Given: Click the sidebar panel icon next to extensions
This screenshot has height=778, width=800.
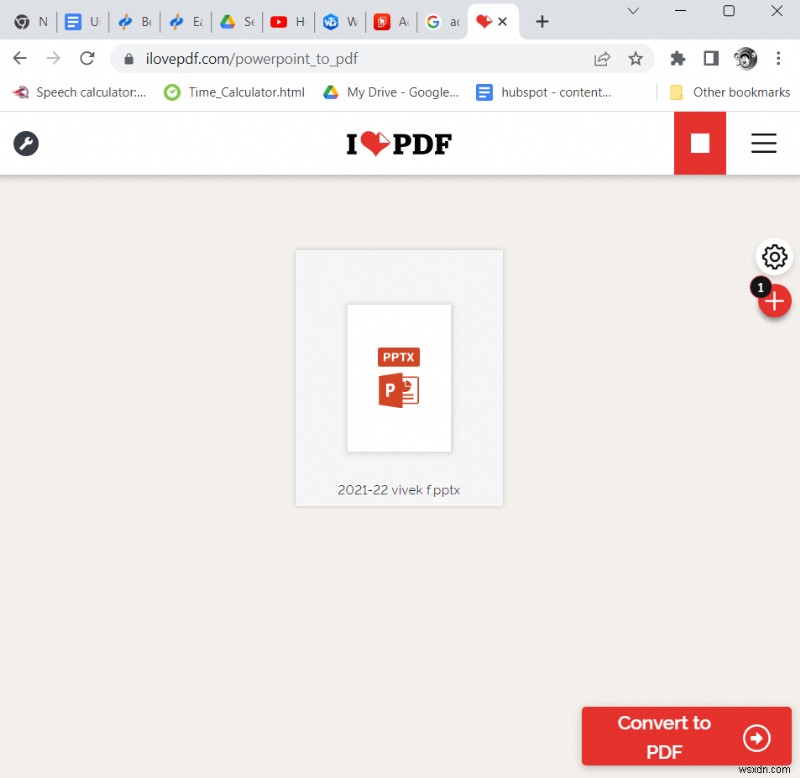Looking at the screenshot, I should point(711,59).
